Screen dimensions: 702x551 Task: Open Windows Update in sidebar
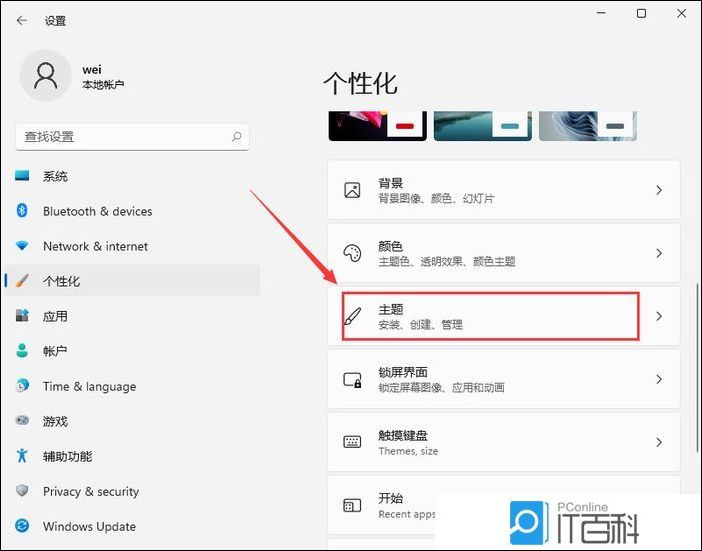click(133, 526)
